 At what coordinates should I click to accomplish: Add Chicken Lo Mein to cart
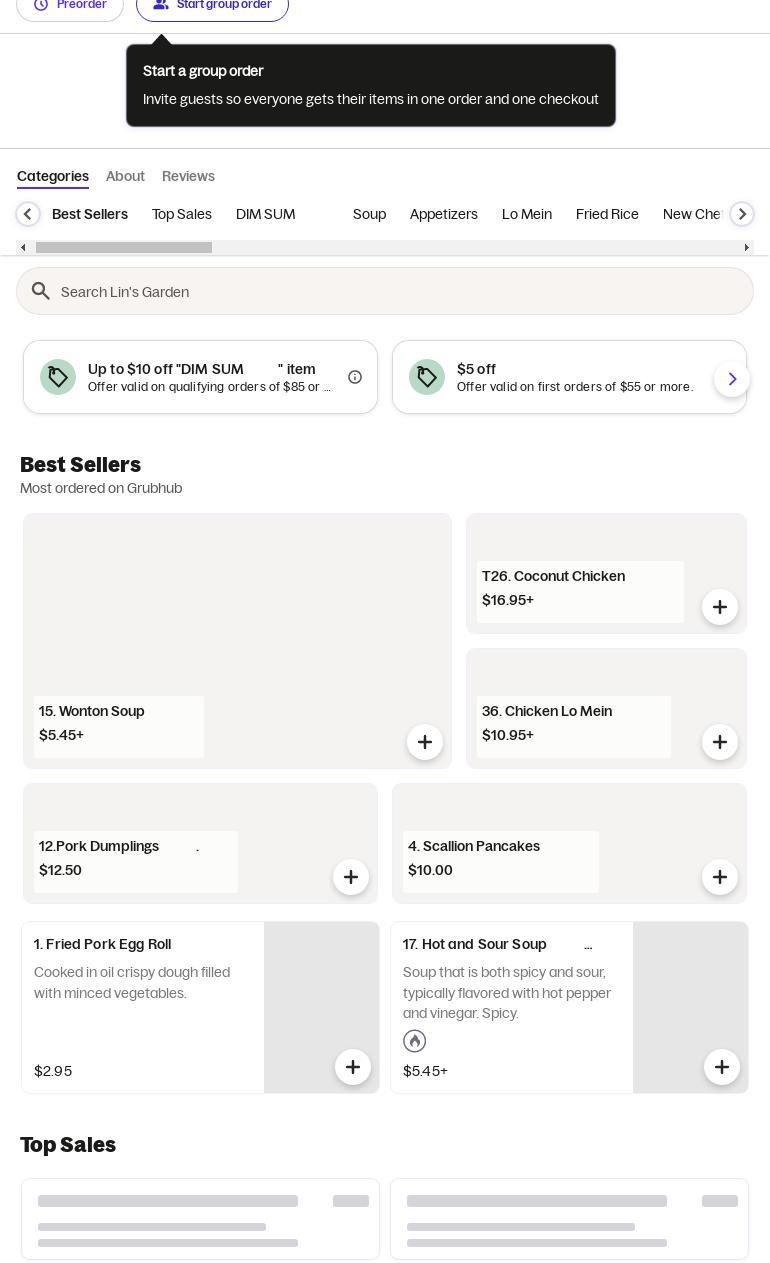point(720,742)
